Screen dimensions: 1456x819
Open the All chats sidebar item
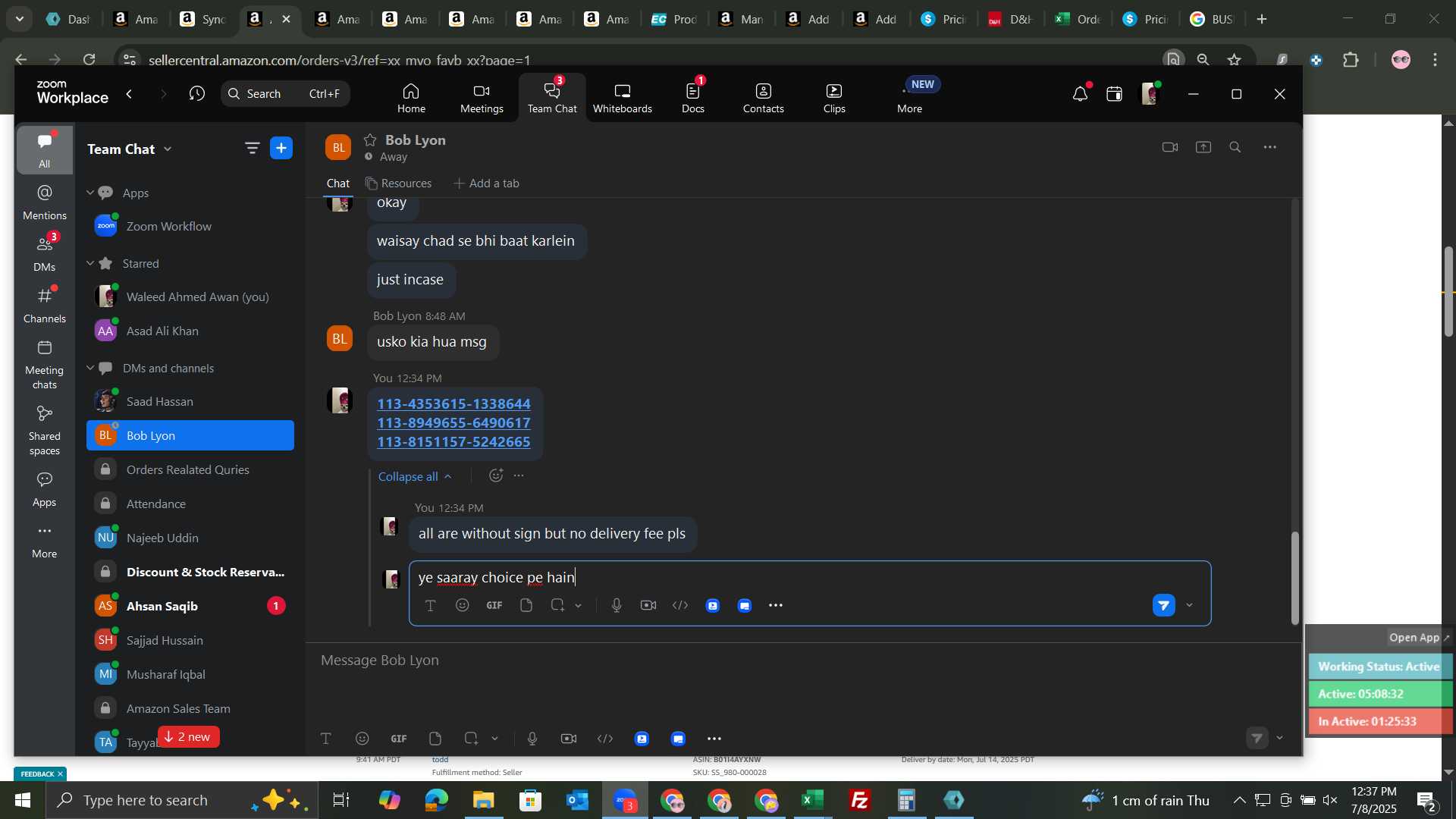tap(45, 150)
